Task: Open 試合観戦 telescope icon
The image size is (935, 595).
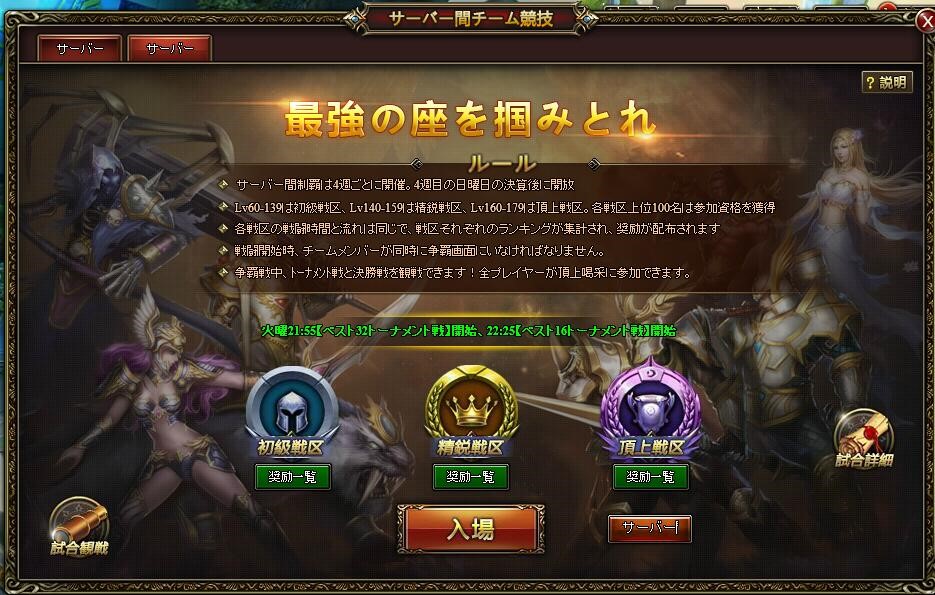Action: [x=79, y=526]
